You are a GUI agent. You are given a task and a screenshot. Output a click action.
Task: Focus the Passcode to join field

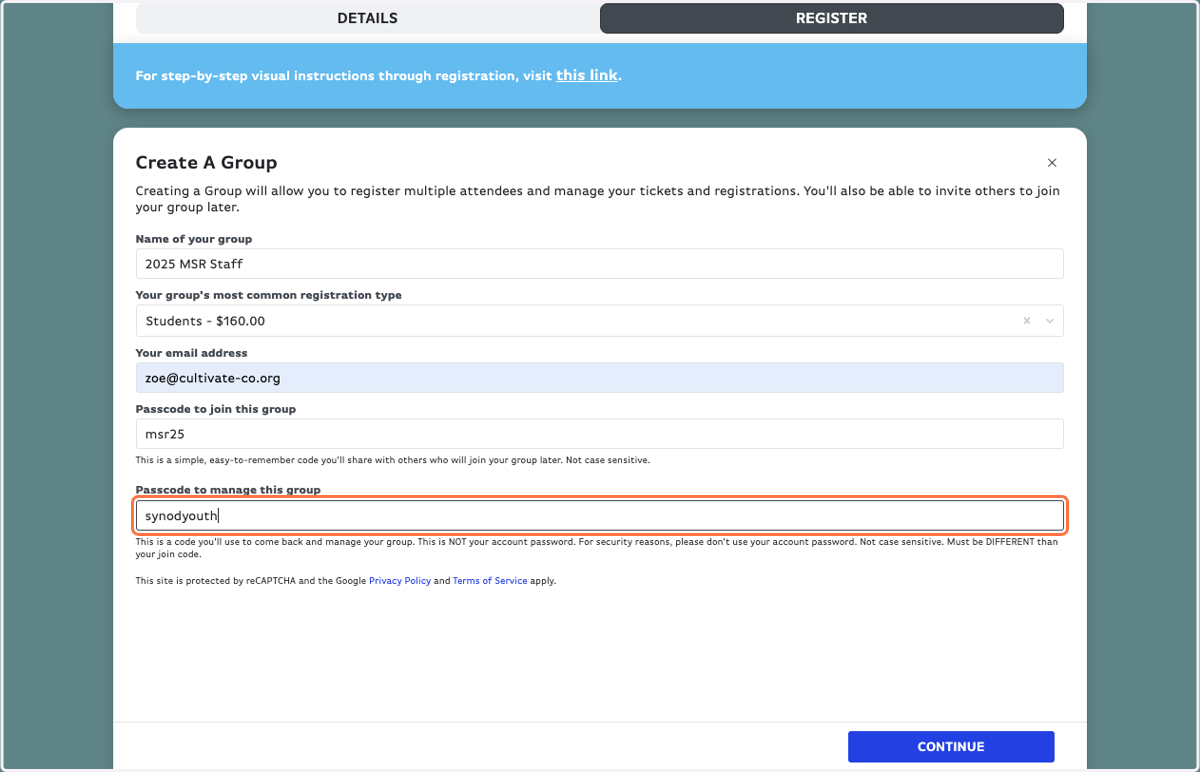599,434
